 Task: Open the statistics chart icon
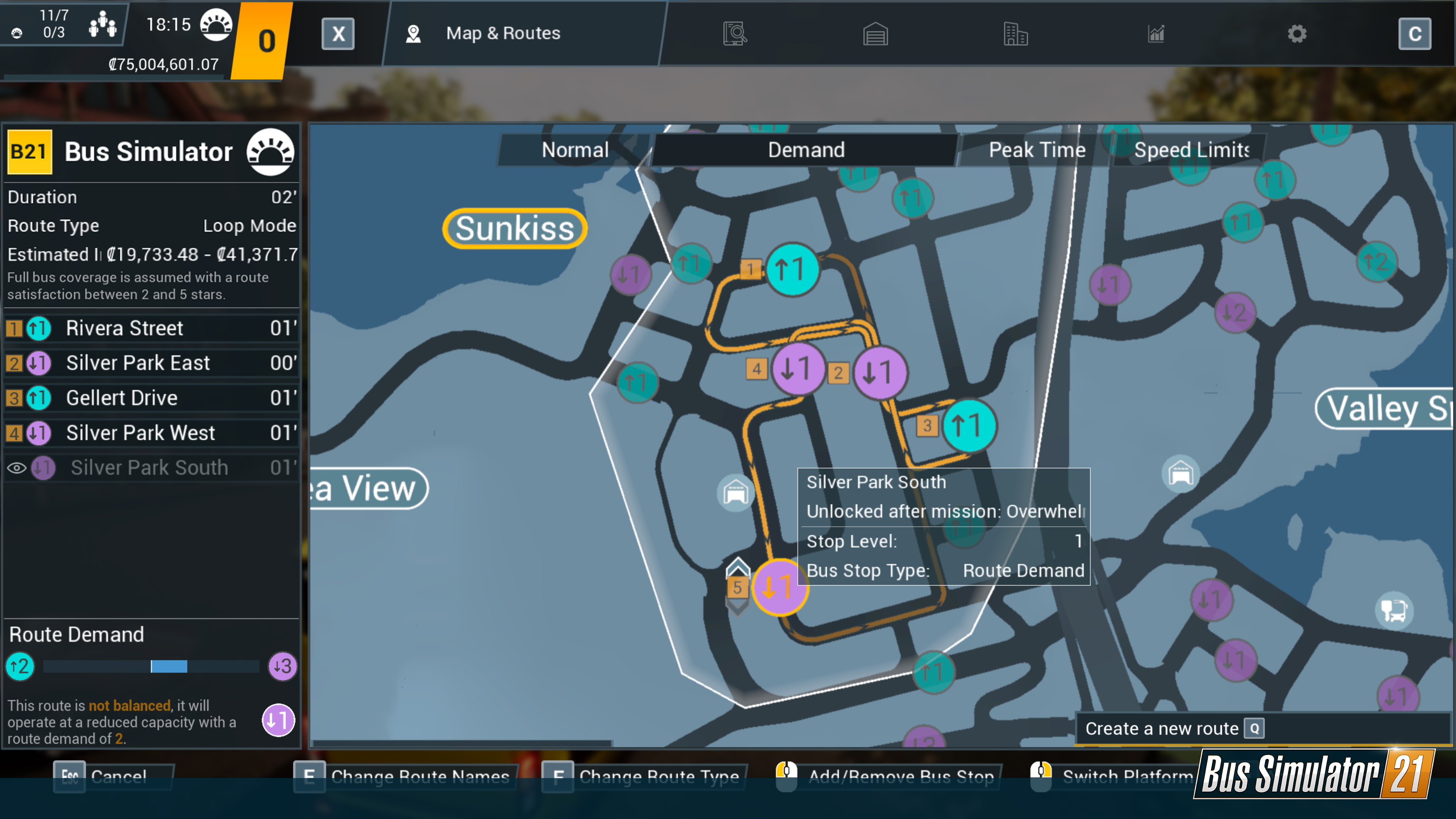click(x=1155, y=33)
